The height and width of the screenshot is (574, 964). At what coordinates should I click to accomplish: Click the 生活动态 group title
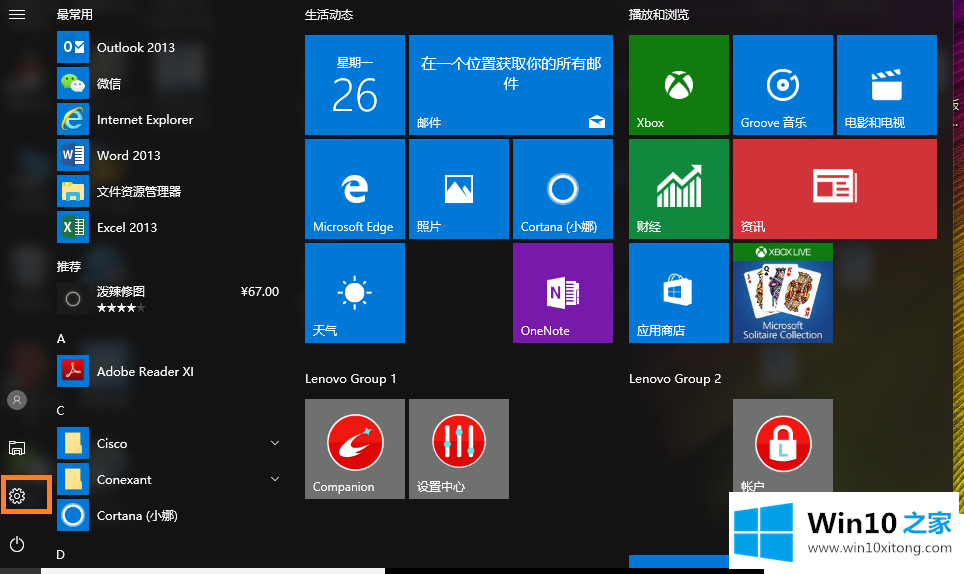click(329, 15)
